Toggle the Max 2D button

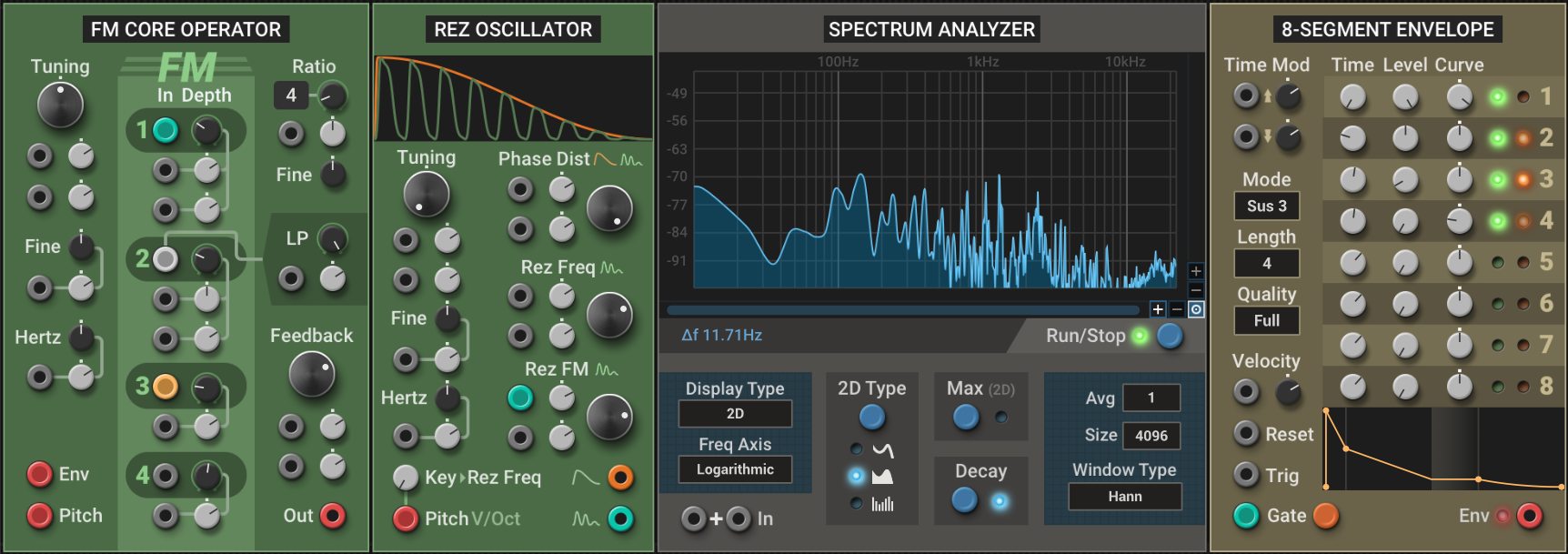[x=966, y=418]
